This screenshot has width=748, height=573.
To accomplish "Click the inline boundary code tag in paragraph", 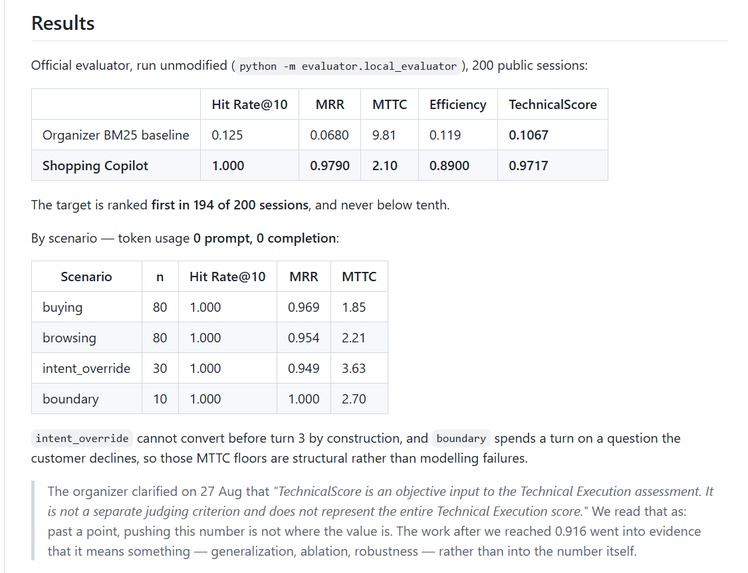I will [461, 438].
